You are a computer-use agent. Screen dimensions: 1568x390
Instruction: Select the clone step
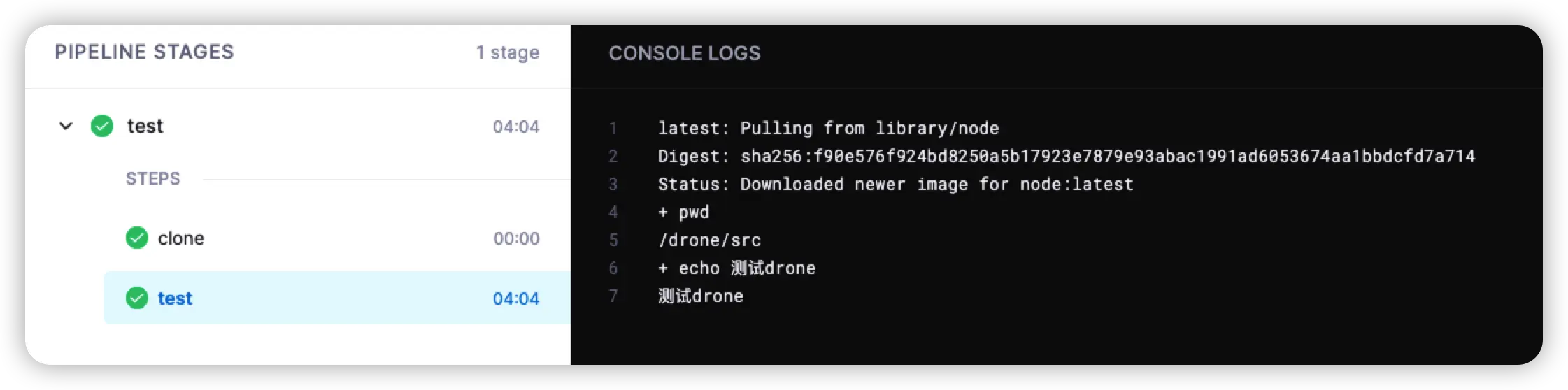pyautogui.click(x=337, y=238)
